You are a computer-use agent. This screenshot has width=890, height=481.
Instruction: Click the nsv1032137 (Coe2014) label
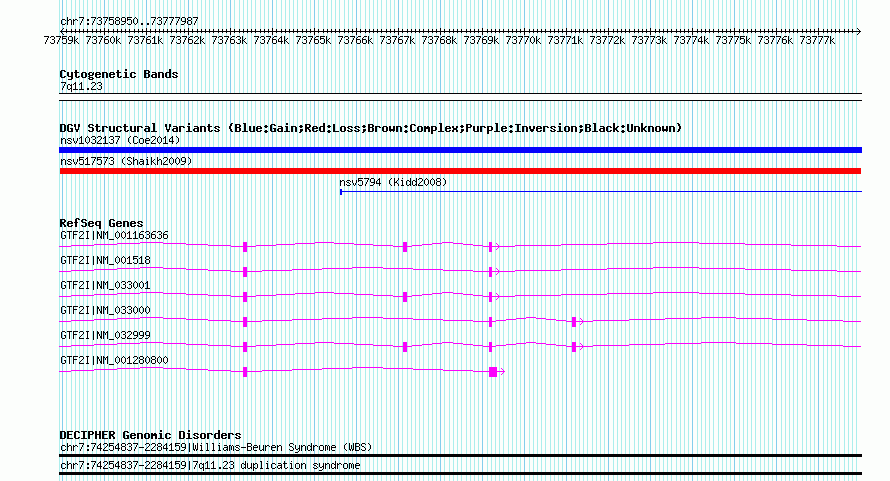120,140
